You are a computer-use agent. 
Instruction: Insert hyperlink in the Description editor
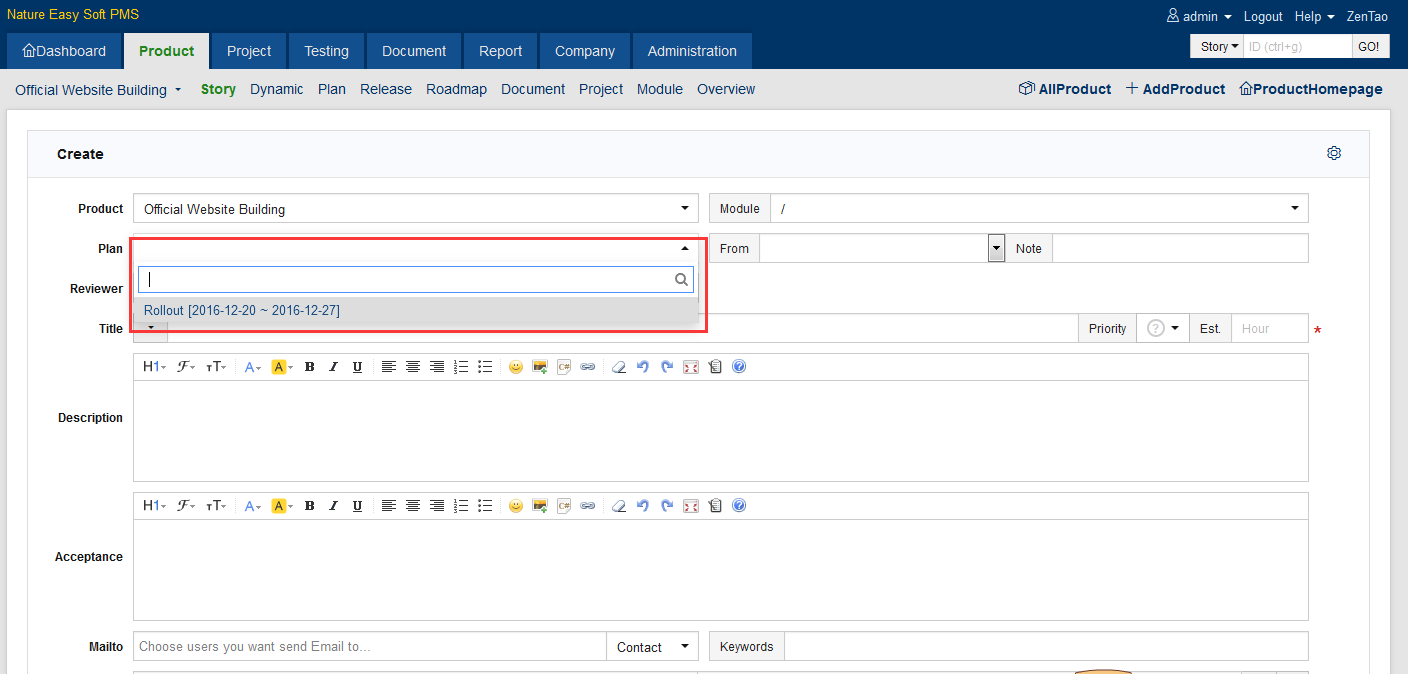click(x=588, y=367)
